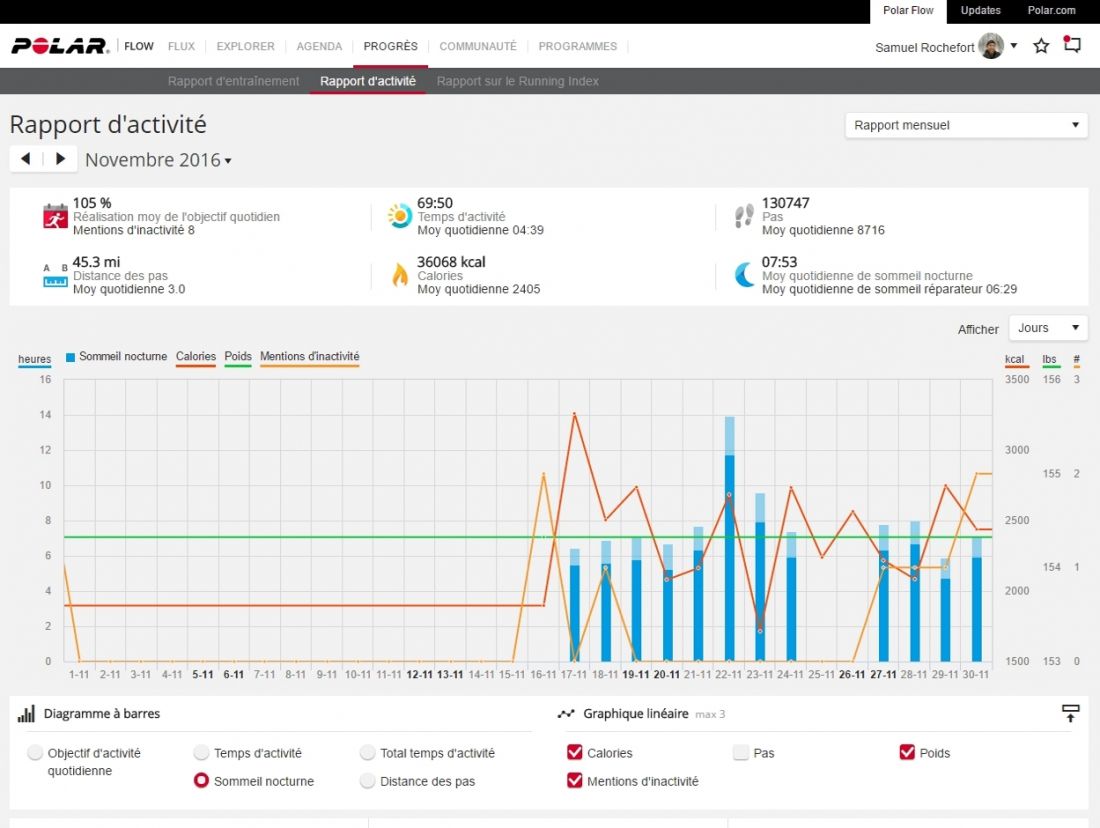Image resolution: width=1100 pixels, height=828 pixels.
Task: Open favorites star icon
Action: 1041,46
